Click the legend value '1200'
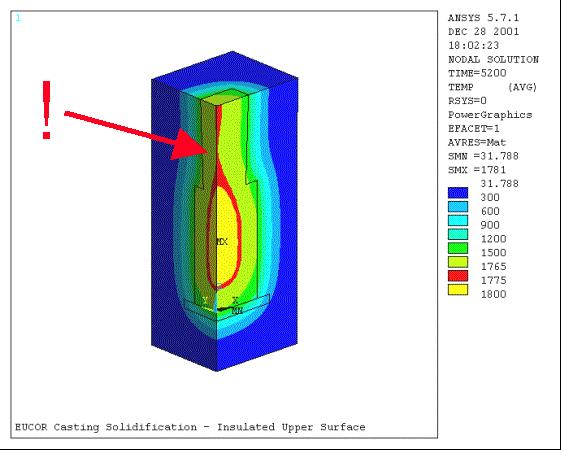 (x=493, y=239)
